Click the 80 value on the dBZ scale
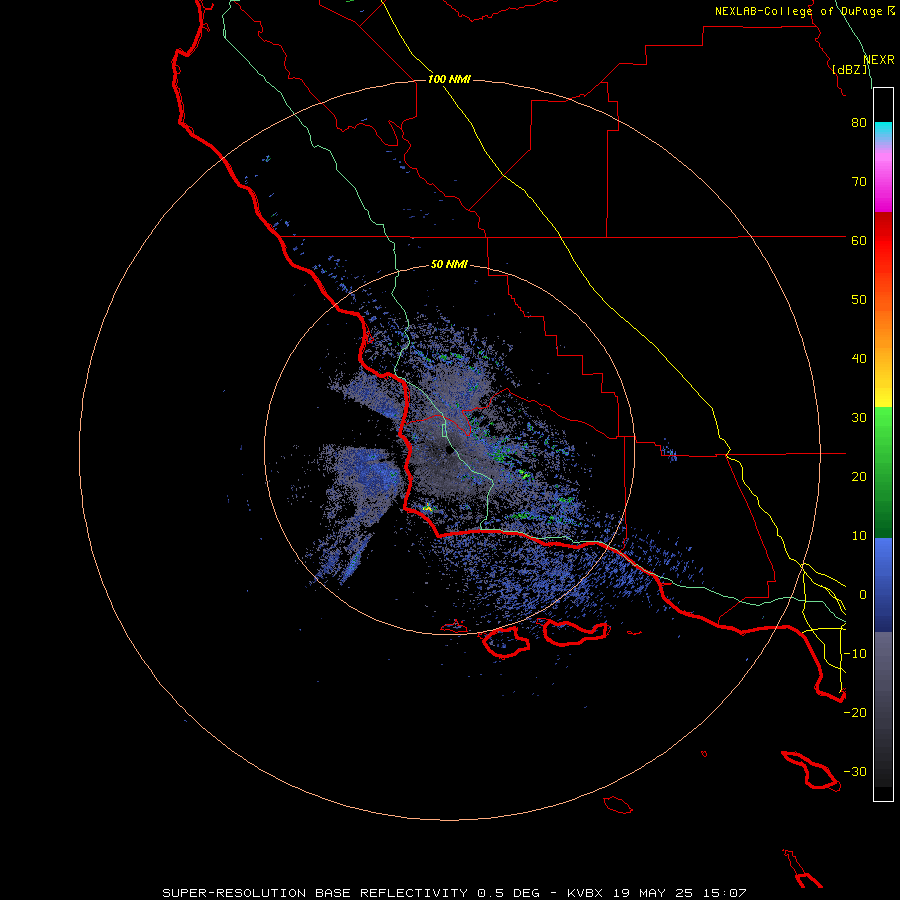The width and height of the screenshot is (900, 900). click(x=859, y=123)
